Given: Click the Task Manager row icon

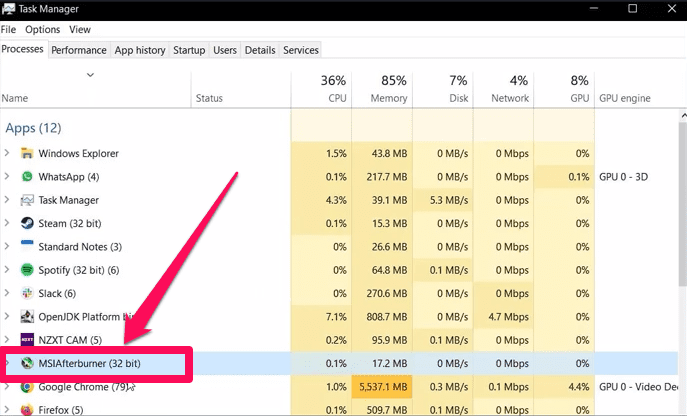Looking at the screenshot, I should coord(27,200).
